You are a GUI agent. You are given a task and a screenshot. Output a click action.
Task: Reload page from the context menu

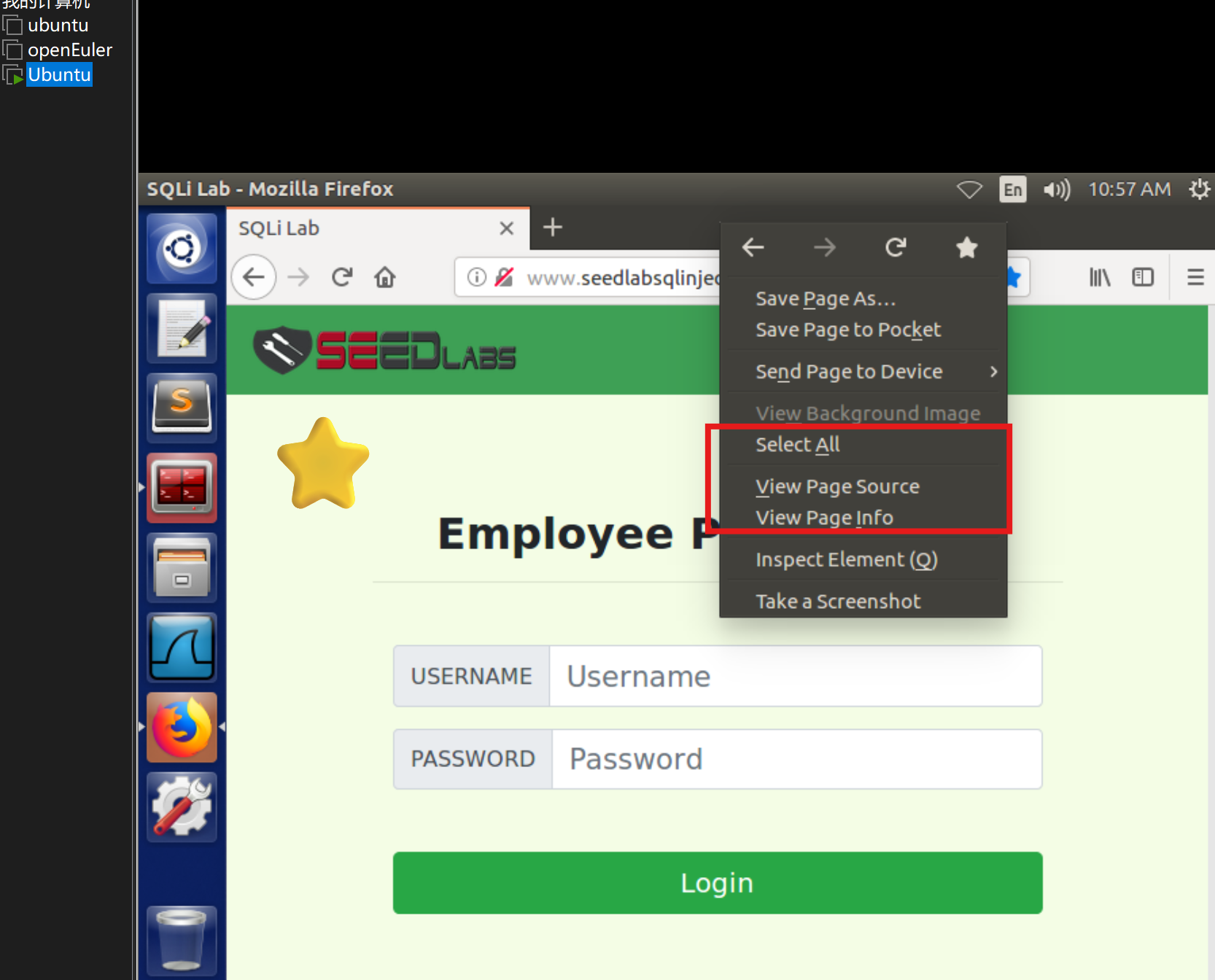click(896, 248)
